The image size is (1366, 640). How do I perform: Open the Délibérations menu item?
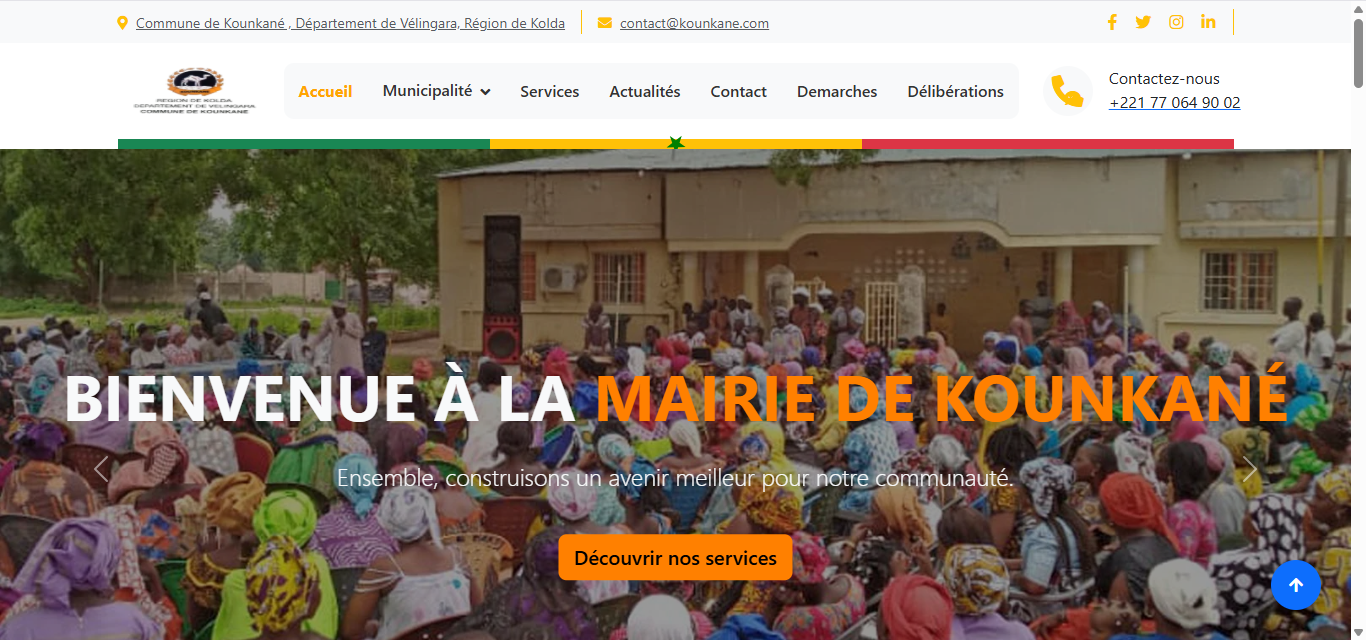point(955,91)
